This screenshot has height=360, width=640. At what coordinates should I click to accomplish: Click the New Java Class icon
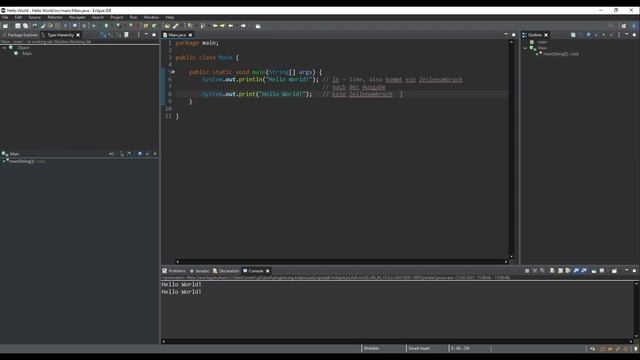click(154, 26)
